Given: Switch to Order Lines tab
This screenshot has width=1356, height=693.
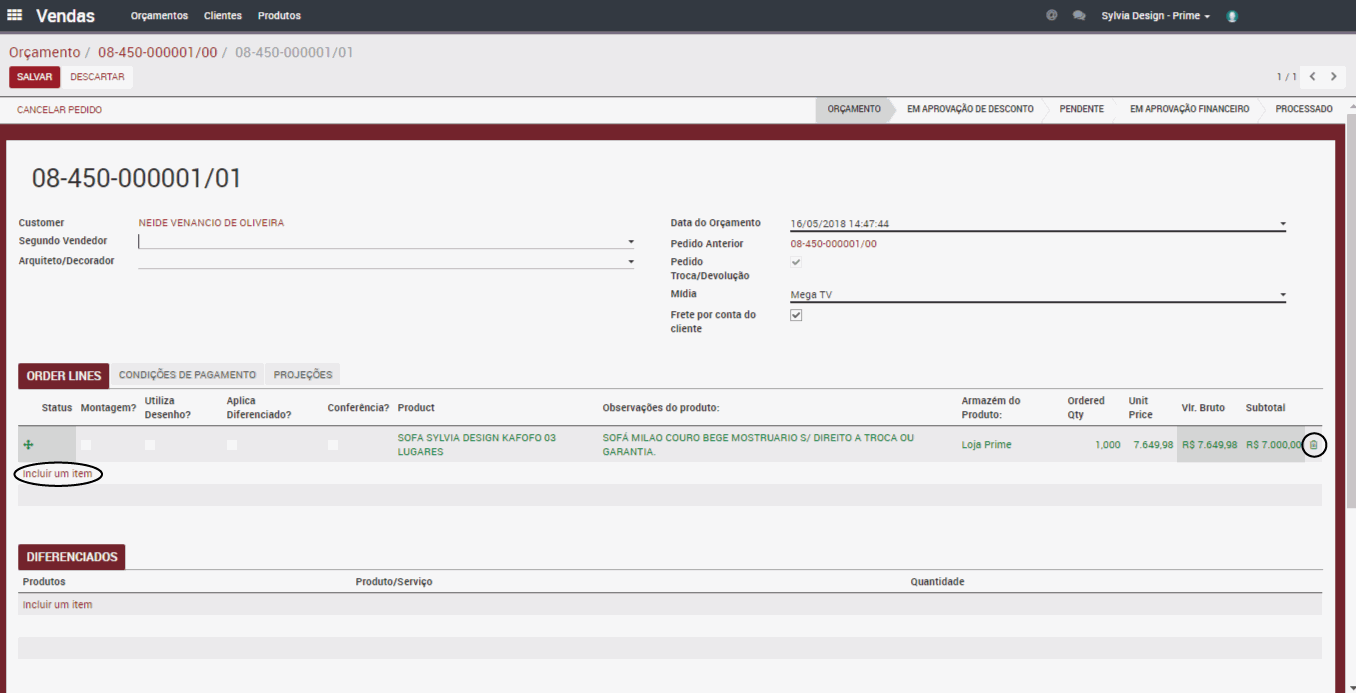Looking at the screenshot, I should (64, 376).
